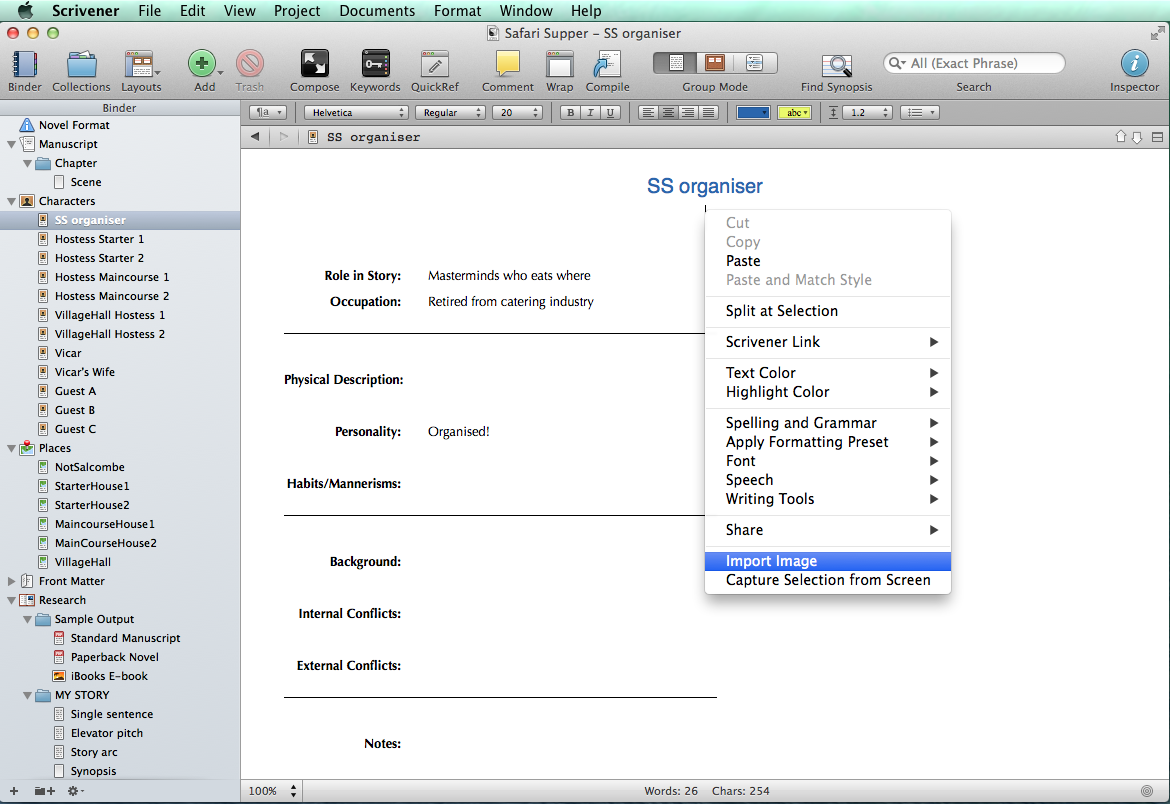
Task: Open the font family Helvetica dropdown
Action: point(356,113)
